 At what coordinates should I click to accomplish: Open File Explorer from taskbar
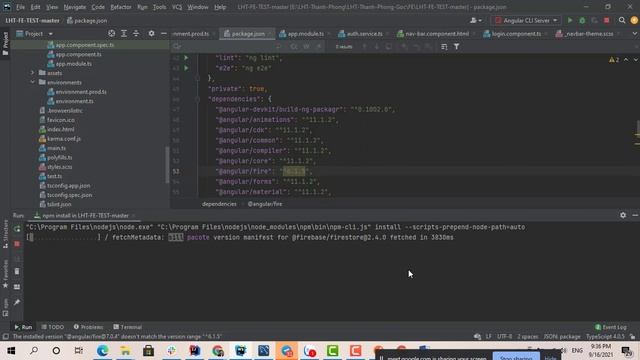click(x=125, y=351)
